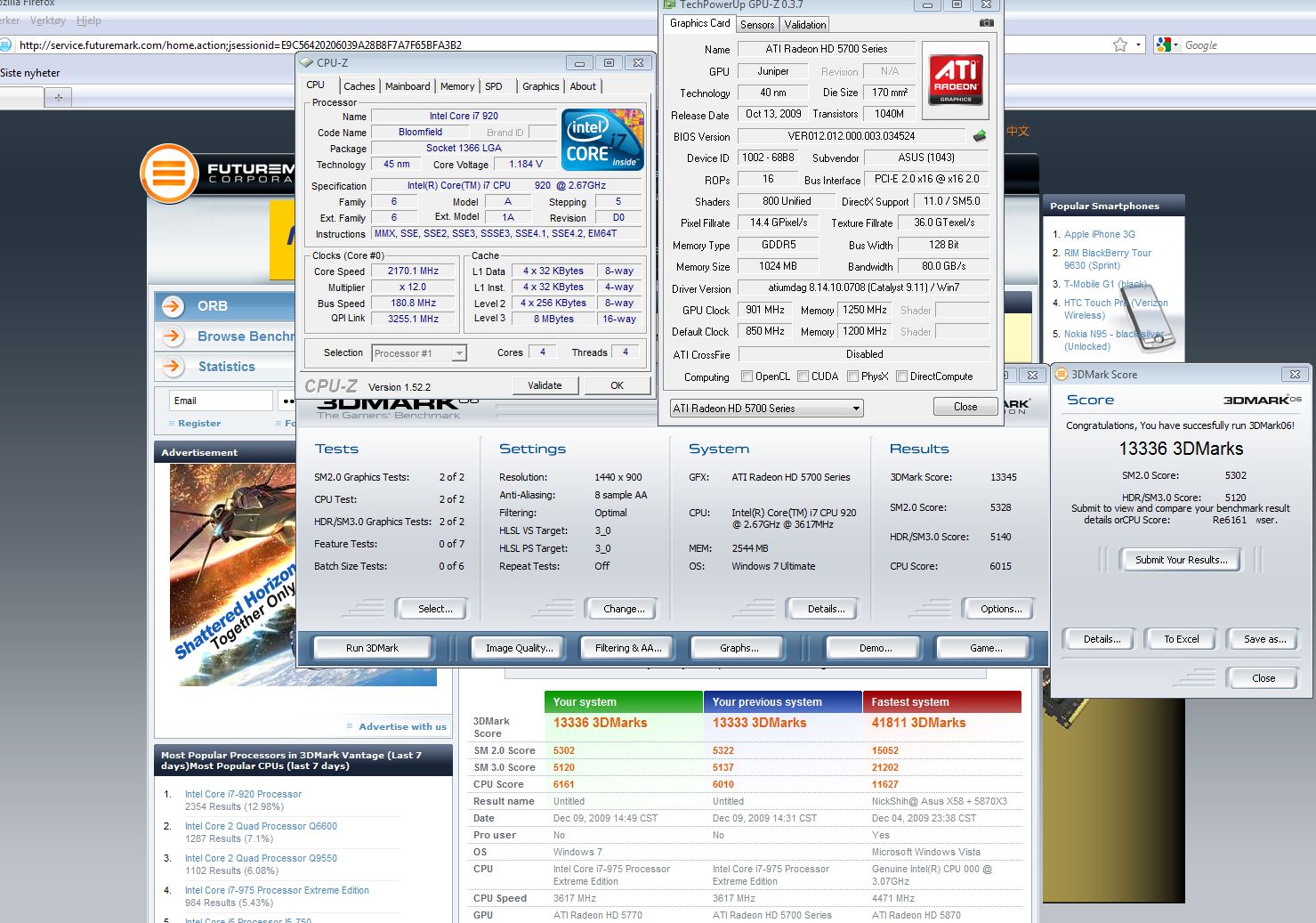Open the Verktøy menu in Firefox
The height and width of the screenshot is (923, 1316).
(48, 20)
